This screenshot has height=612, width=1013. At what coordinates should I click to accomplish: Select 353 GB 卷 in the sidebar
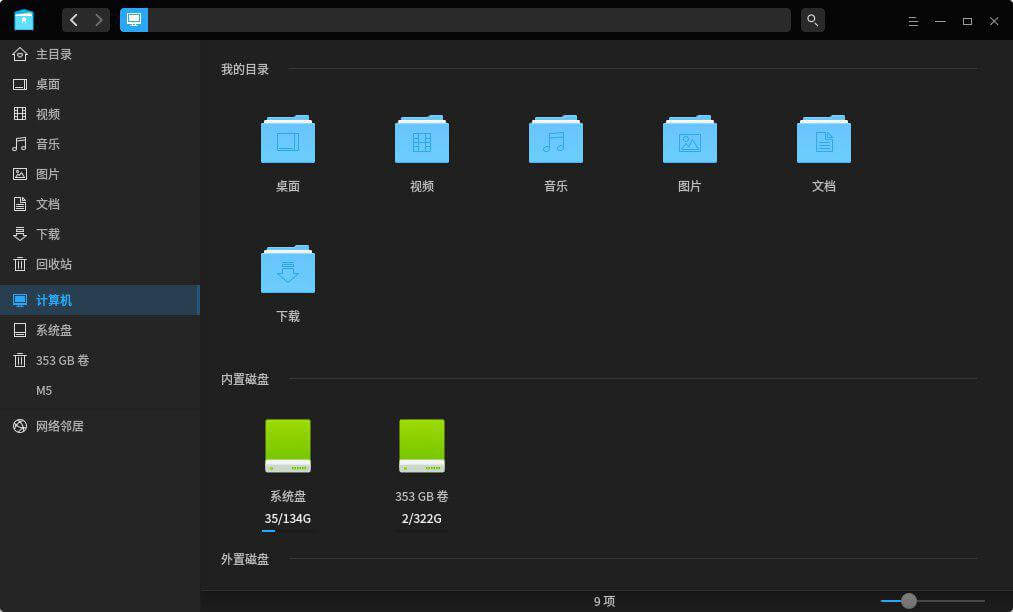[100, 360]
